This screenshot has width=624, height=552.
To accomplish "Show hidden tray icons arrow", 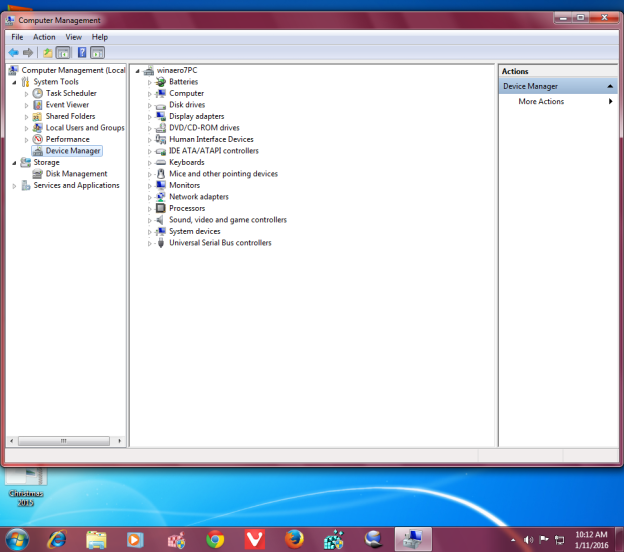I will (513, 540).
